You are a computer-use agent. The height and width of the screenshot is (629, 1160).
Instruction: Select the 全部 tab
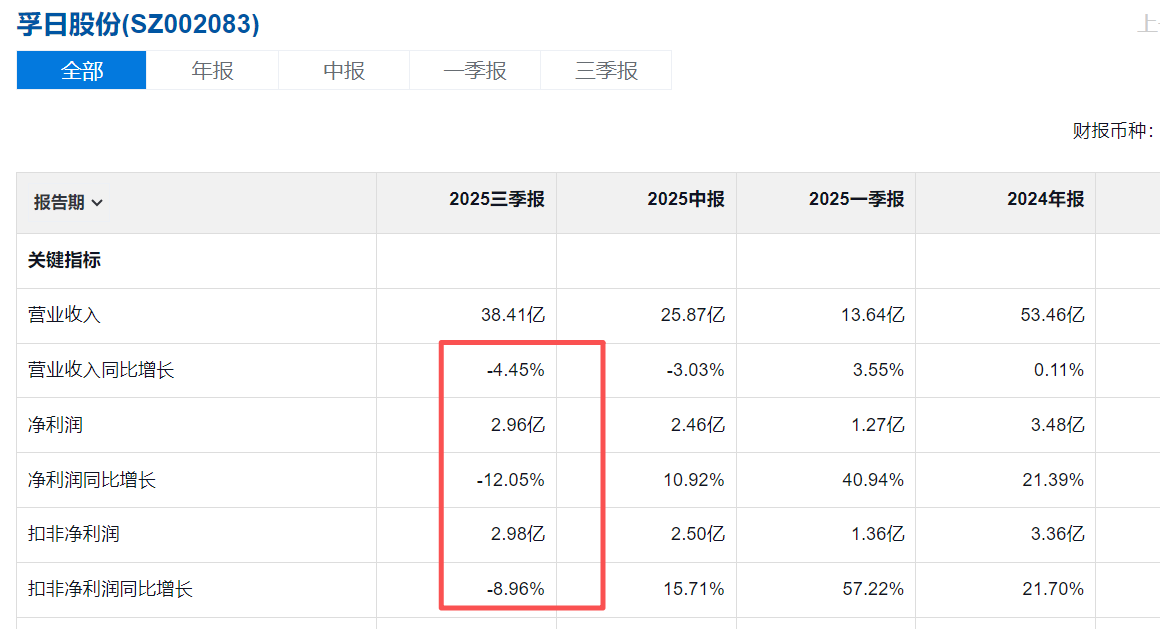click(82, 71)
